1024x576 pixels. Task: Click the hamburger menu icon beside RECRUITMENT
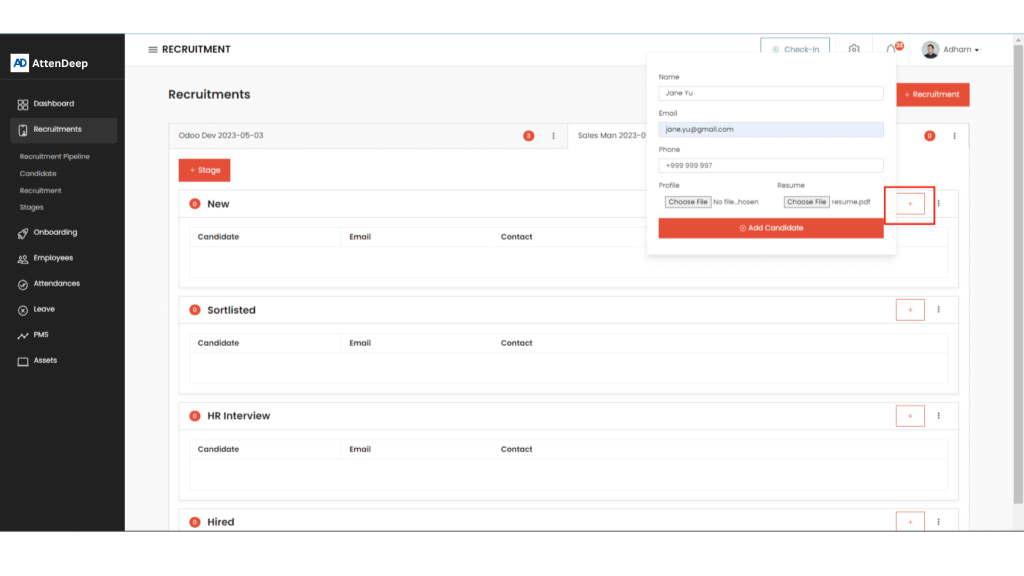[153, 49]
